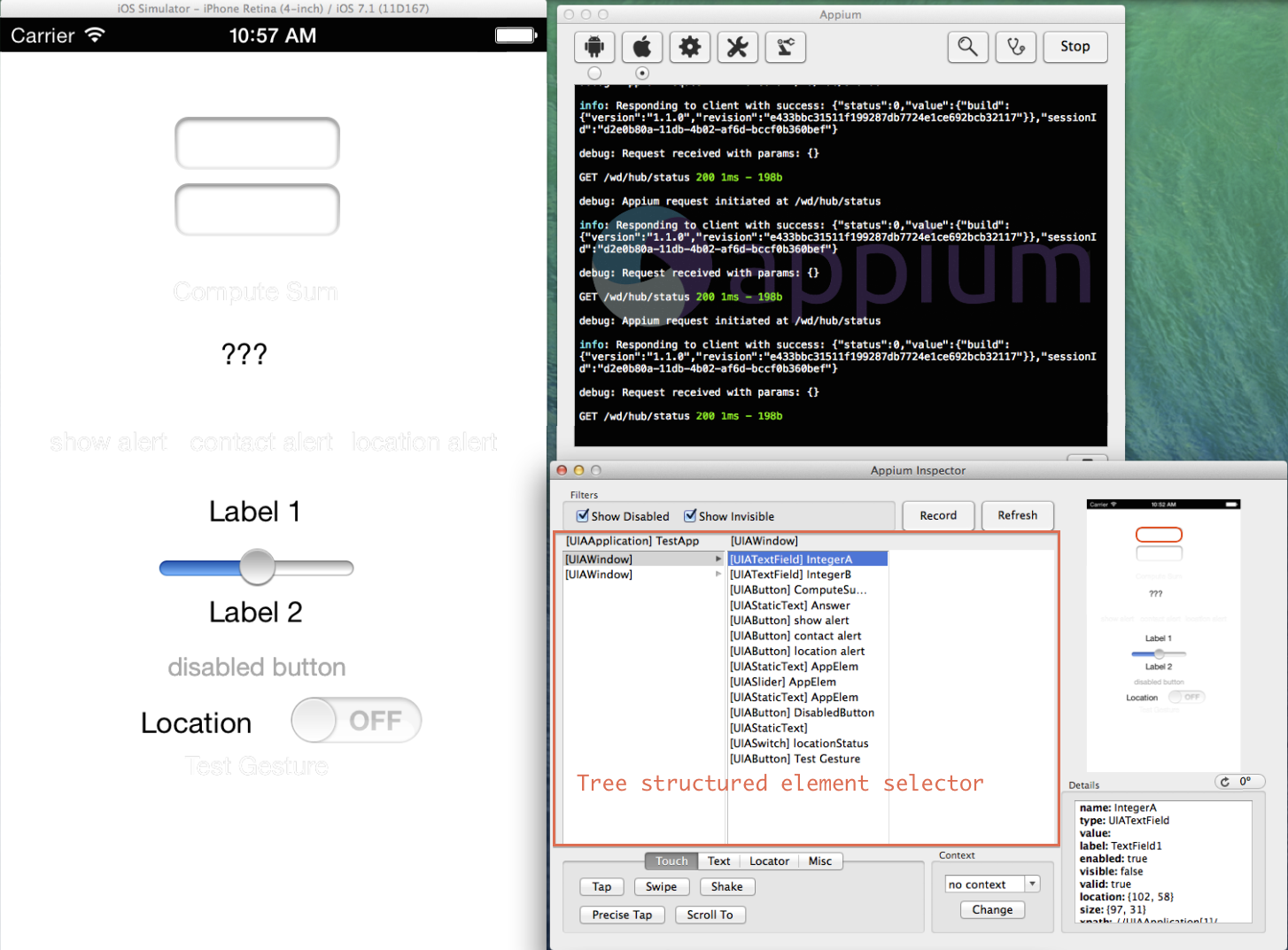1288x950 pixels.
Task: Click the Change context button
Action: [992, 909]
